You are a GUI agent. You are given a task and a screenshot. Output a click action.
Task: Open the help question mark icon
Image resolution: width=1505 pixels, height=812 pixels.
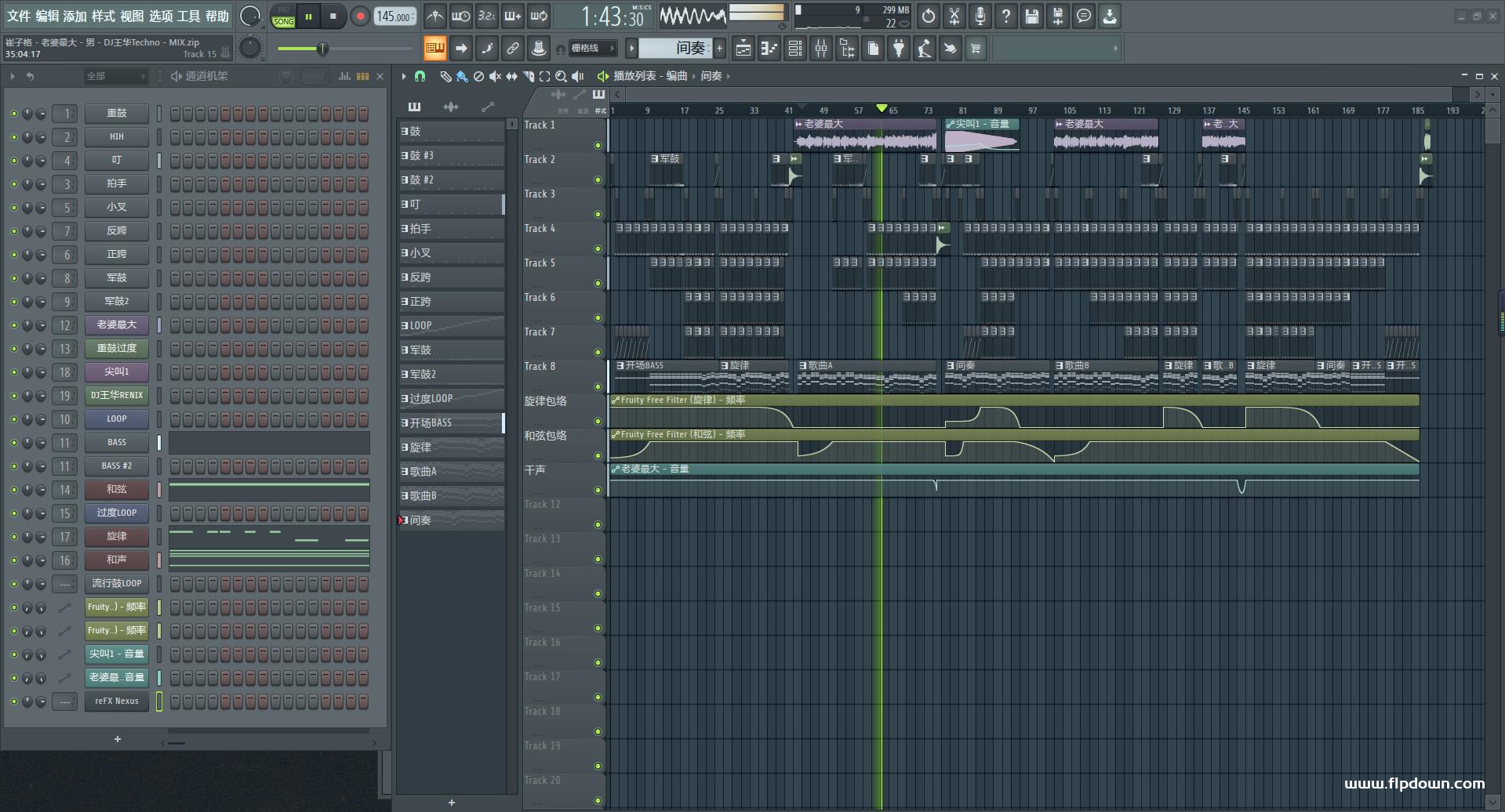pos(1006,16)
